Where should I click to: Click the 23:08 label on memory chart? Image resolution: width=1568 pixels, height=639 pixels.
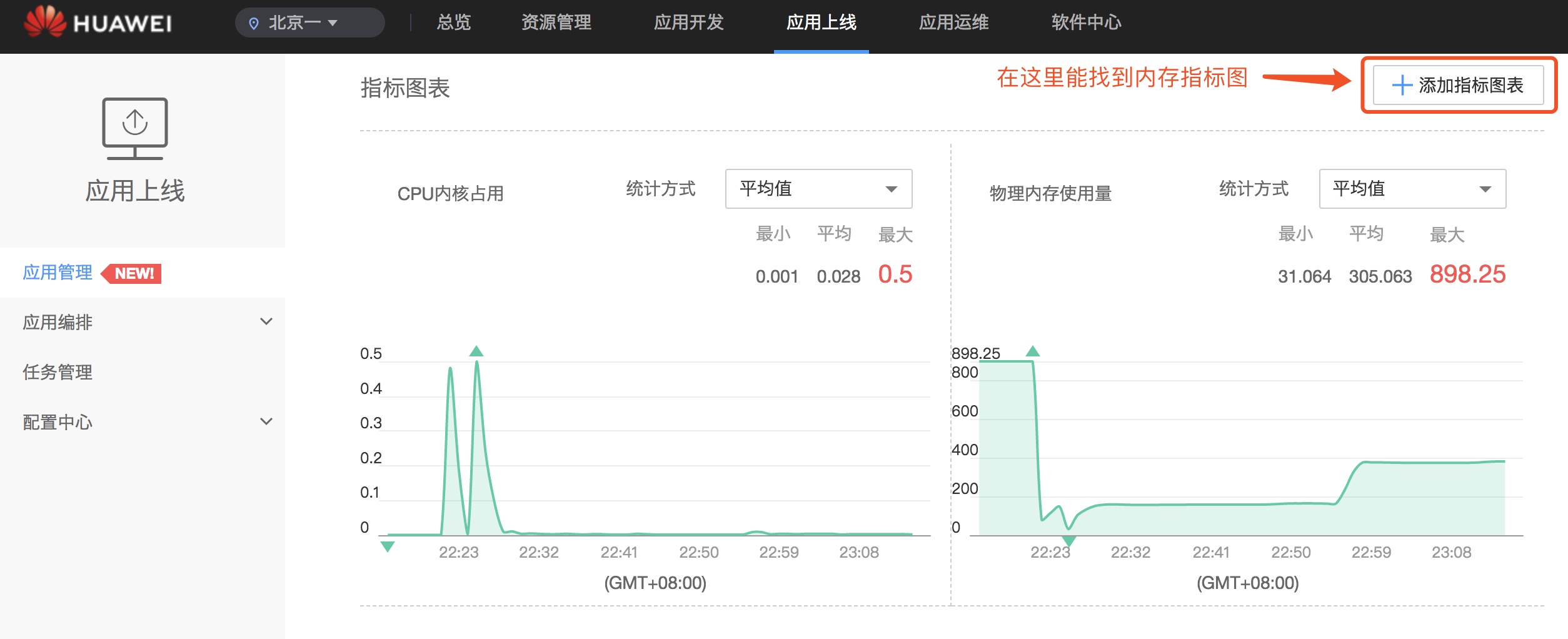(x=1452, y=553)
